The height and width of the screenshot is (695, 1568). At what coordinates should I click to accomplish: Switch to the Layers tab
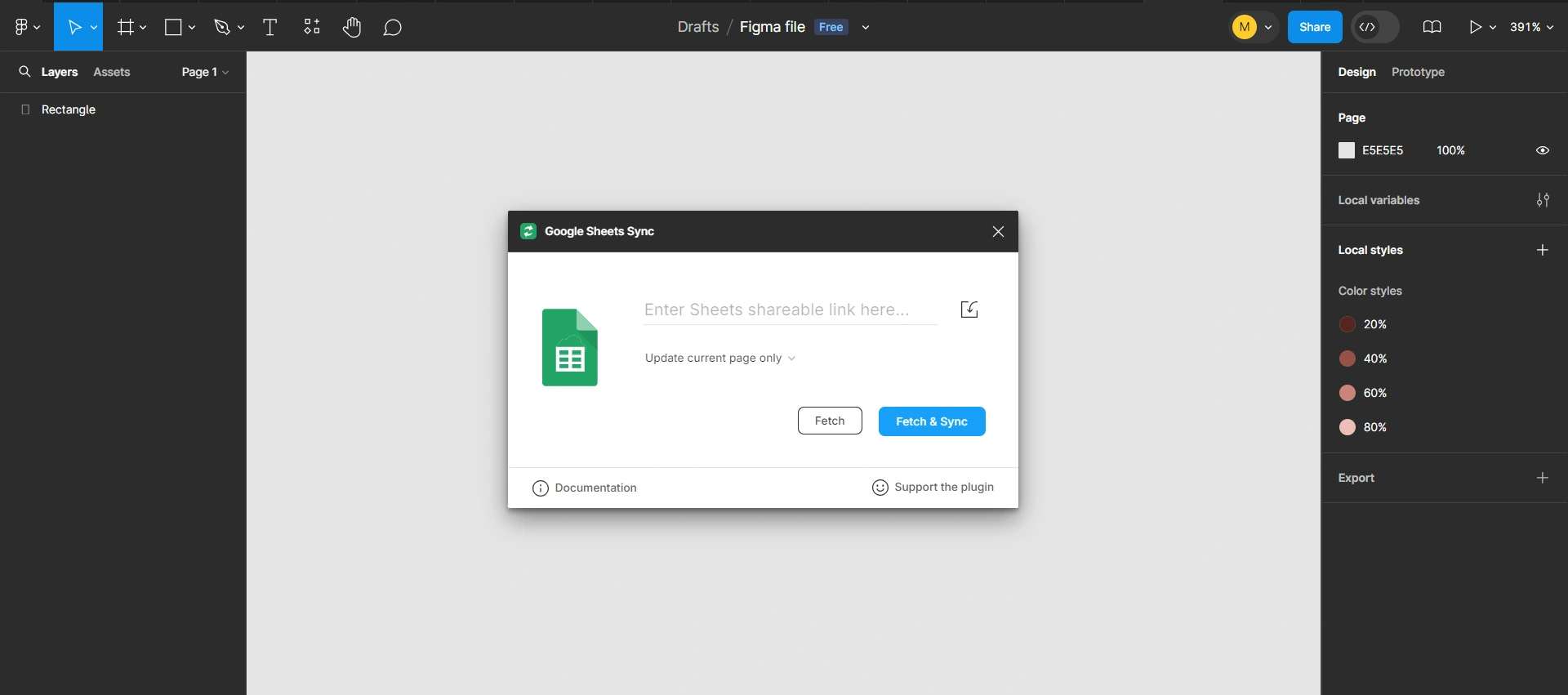pyautogui.click(x=60, y=72)
